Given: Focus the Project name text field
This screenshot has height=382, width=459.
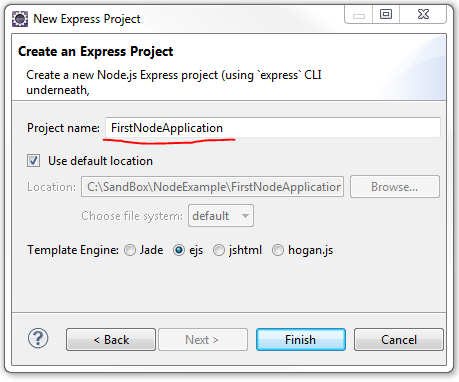Looking at the screenshot, I should (273, 128).
